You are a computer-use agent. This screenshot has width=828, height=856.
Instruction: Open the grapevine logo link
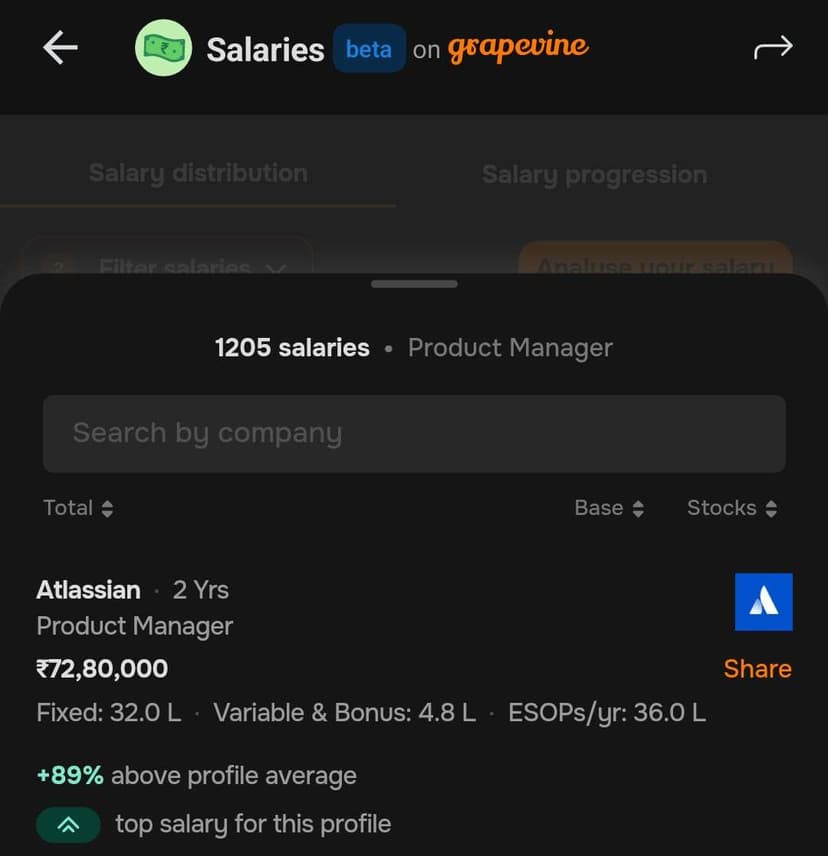pos(518,47)
